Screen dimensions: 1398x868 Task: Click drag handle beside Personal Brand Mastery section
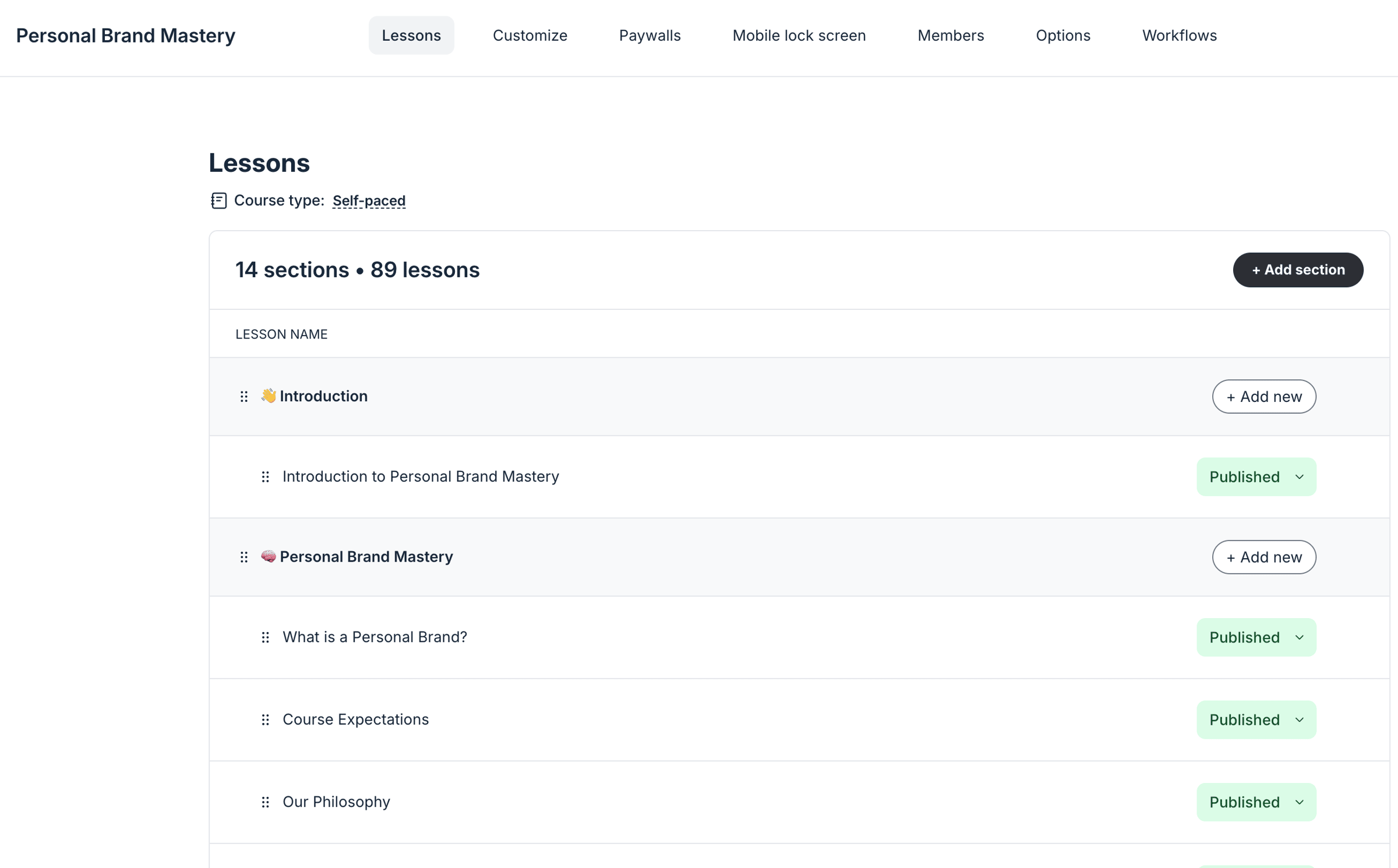pos(244,557)
